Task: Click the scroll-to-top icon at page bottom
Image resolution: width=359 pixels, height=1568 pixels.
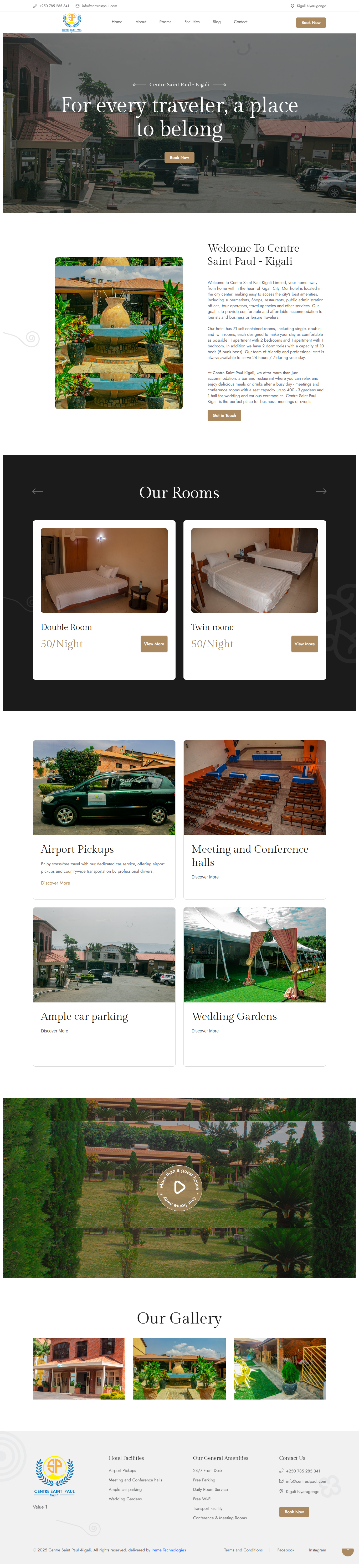Action: coord(347,1551)
